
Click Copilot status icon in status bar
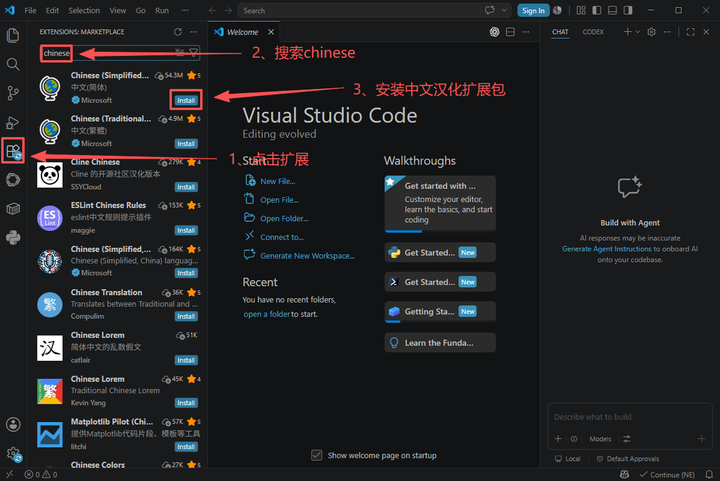click(624, 474)
